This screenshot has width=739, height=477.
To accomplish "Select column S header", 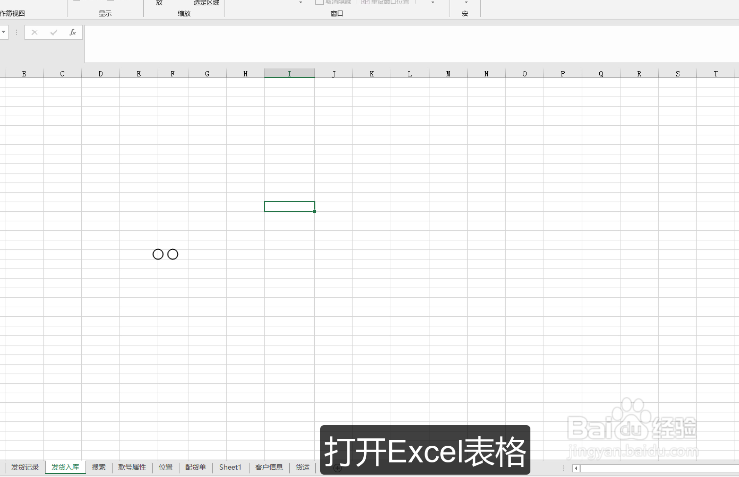I will tap(678, 74).
